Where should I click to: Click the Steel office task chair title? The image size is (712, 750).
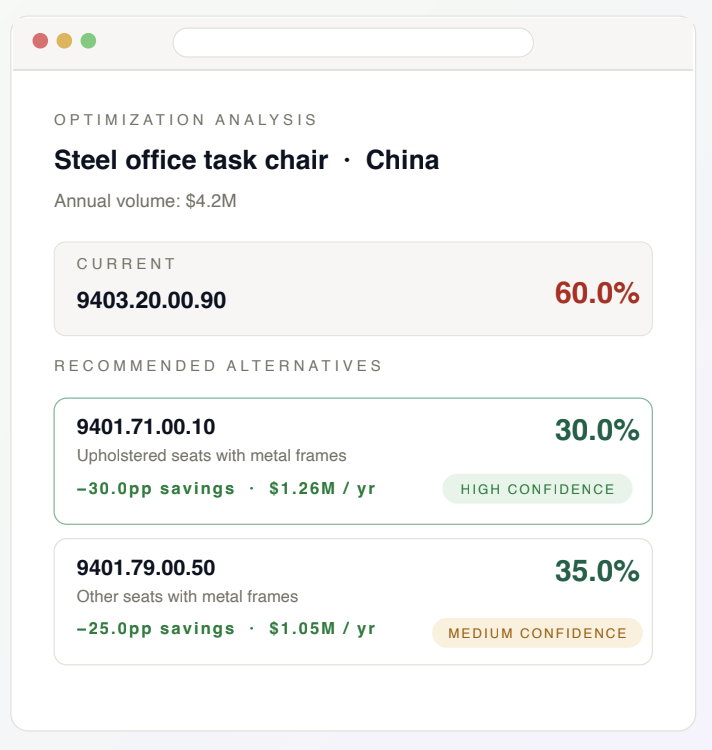(x=191, y=160)
